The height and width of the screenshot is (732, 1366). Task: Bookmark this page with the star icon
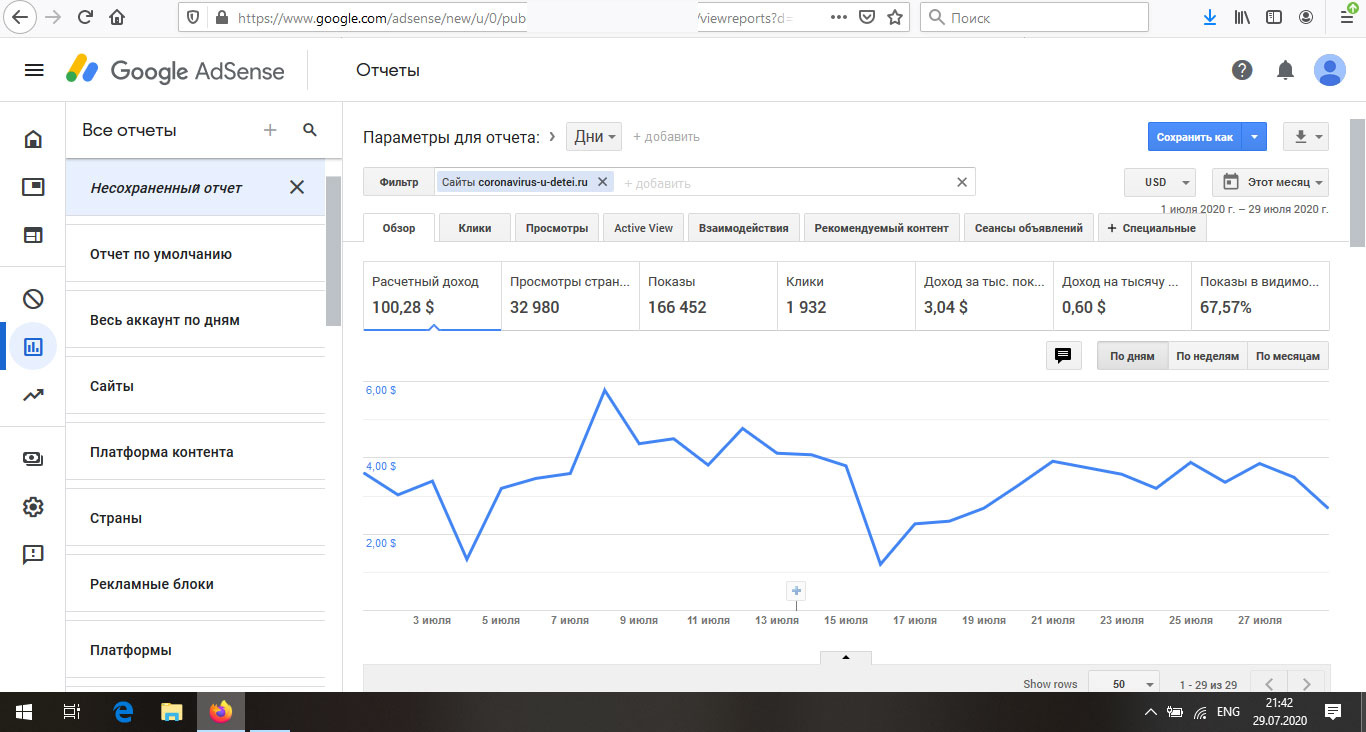[x=895, y=17]
